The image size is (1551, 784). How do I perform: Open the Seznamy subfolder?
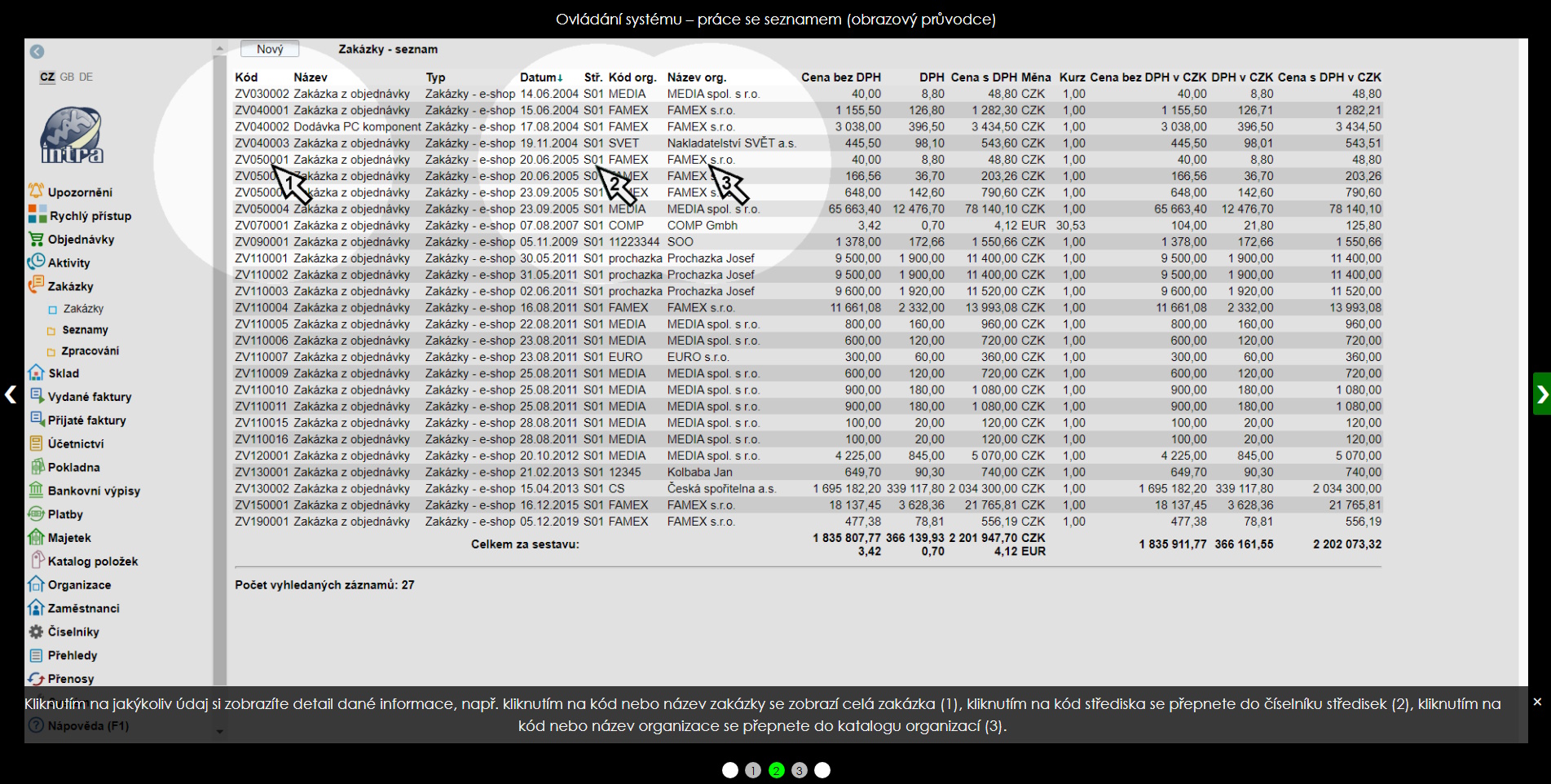coord(85,330)
